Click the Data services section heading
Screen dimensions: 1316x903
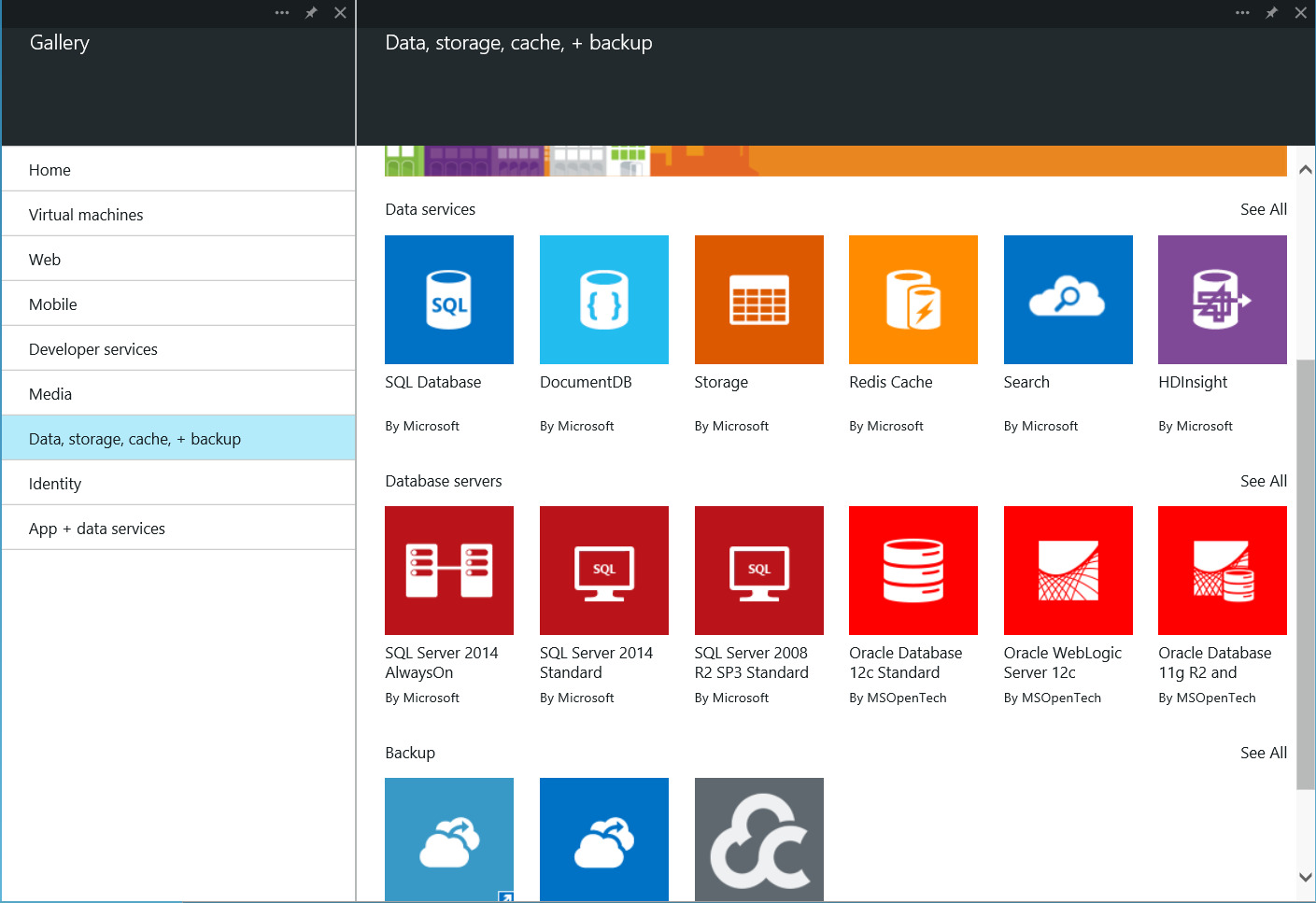tap(431, 209)
